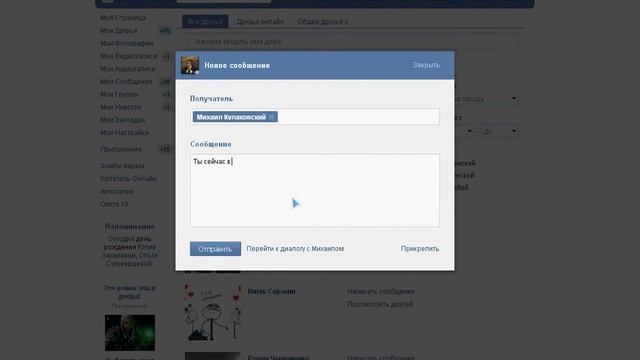Open Мои Новости in the sidebar
Image resolution: width=640 pixels, height=360 pixels.
click(x=120, y=107)
